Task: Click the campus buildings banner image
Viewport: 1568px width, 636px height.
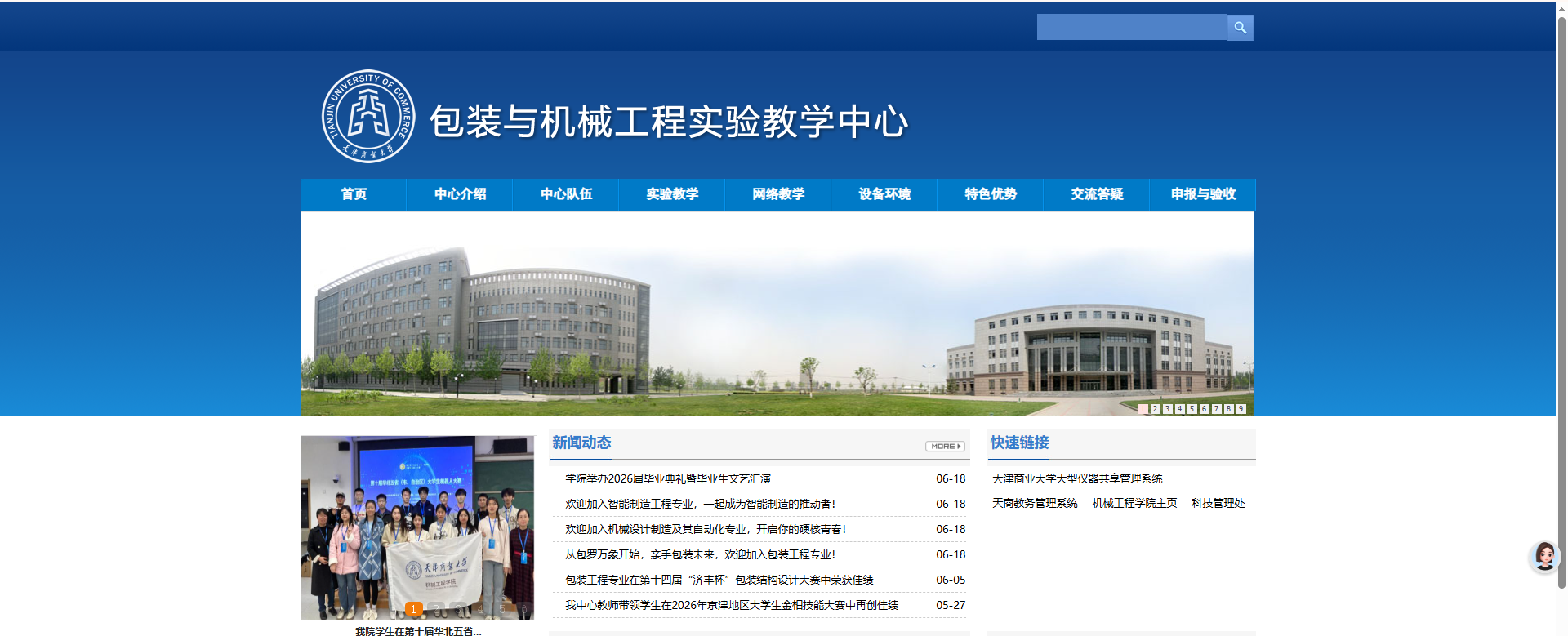Action: [x=777, y=314]
